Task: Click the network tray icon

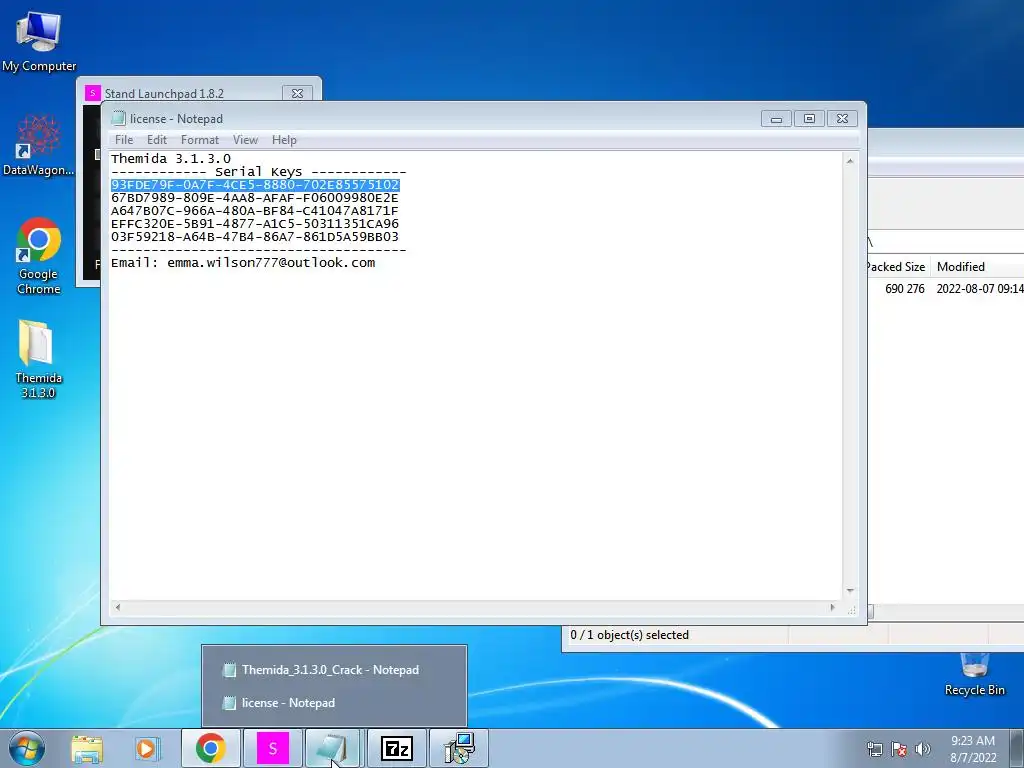Action: pyautogui.click(x=874, y=749)
